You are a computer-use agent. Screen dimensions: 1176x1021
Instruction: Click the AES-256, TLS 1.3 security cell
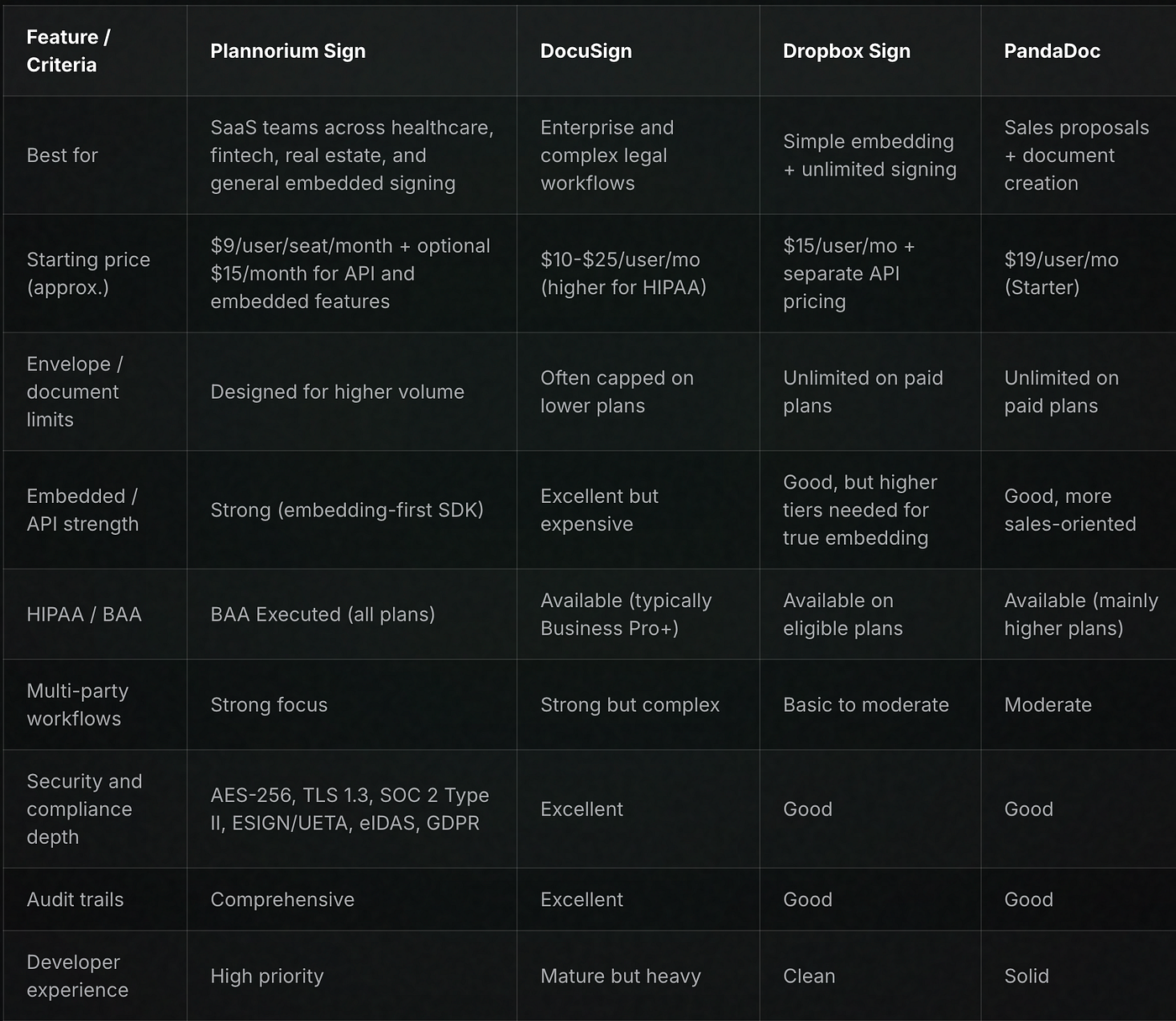[349, 809]
